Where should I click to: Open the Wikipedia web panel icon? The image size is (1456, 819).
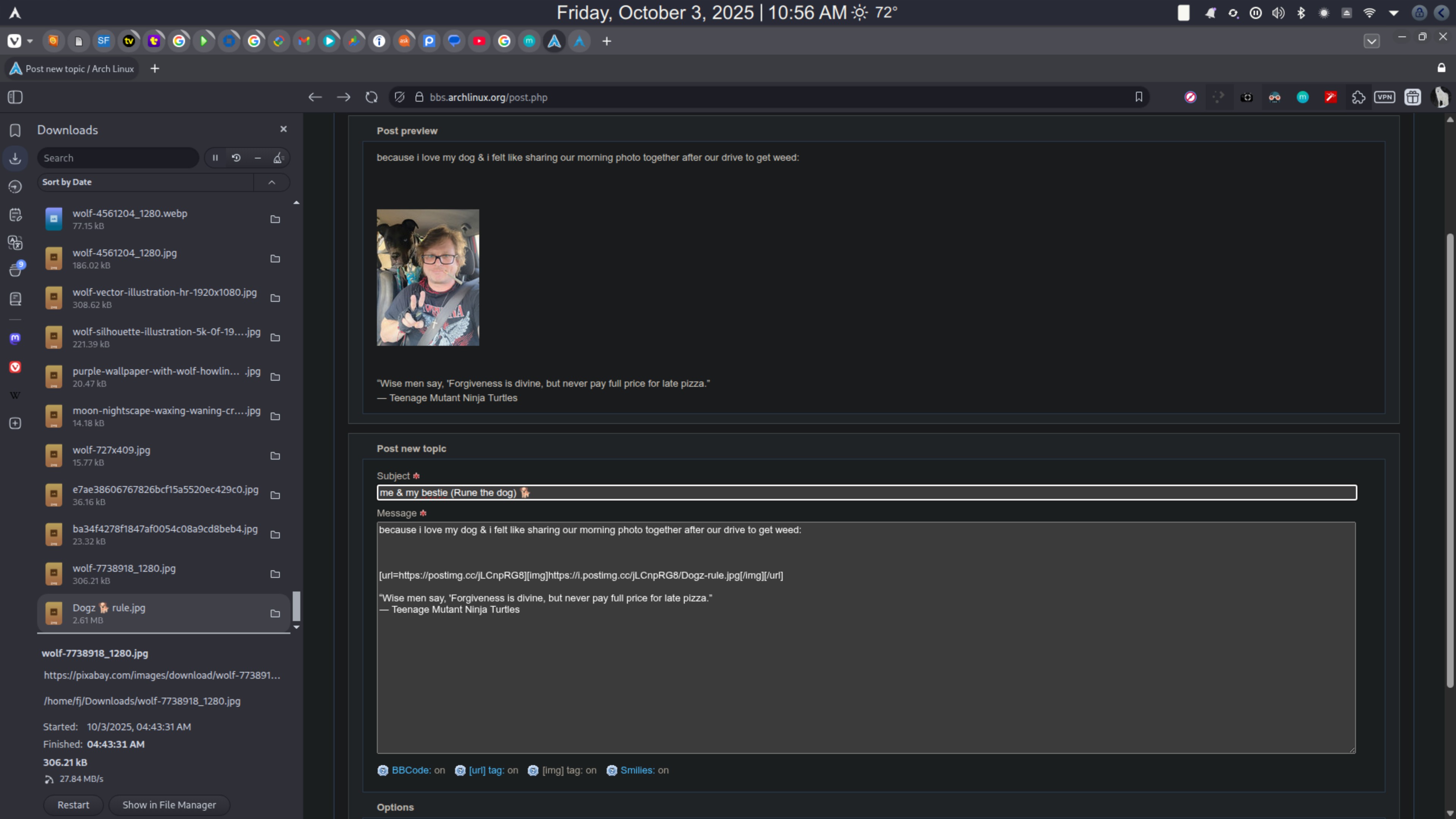click(x=15, y=395)
